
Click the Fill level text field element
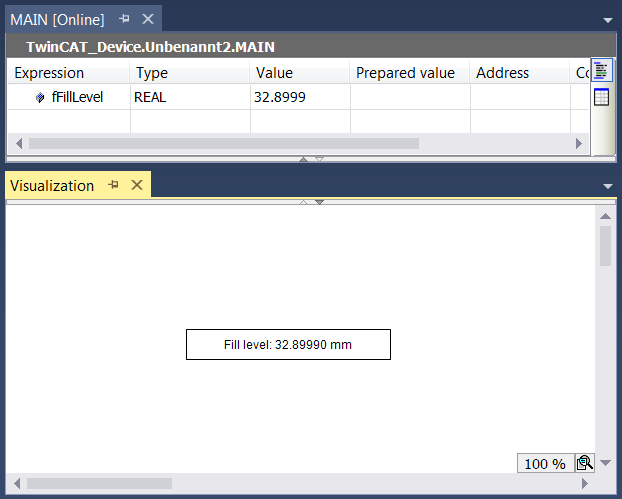pyautogui.click(x=288, y=344)
